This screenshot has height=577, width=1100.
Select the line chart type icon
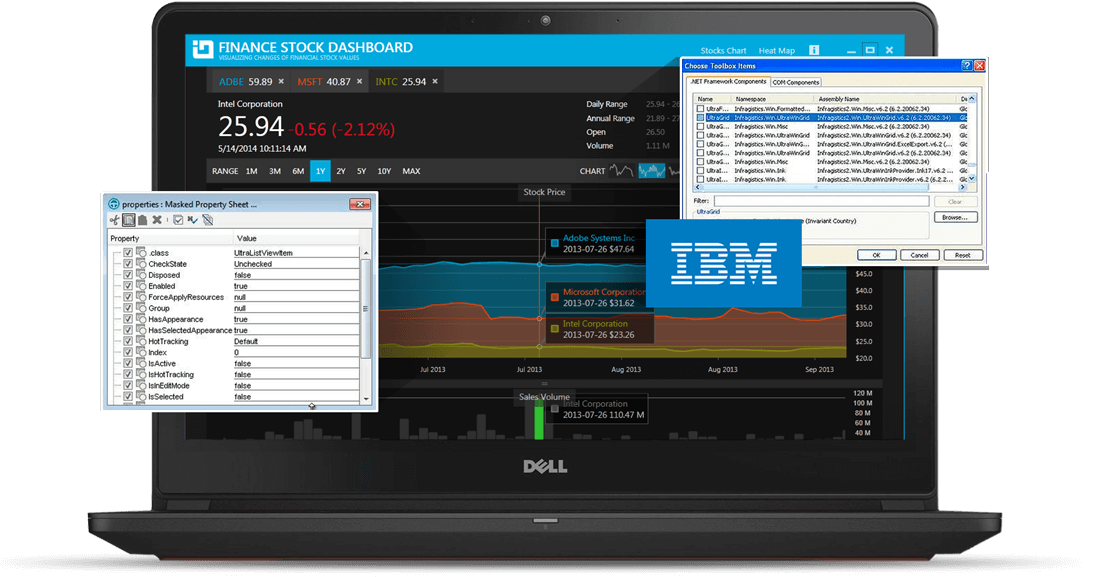coord(622,171)
